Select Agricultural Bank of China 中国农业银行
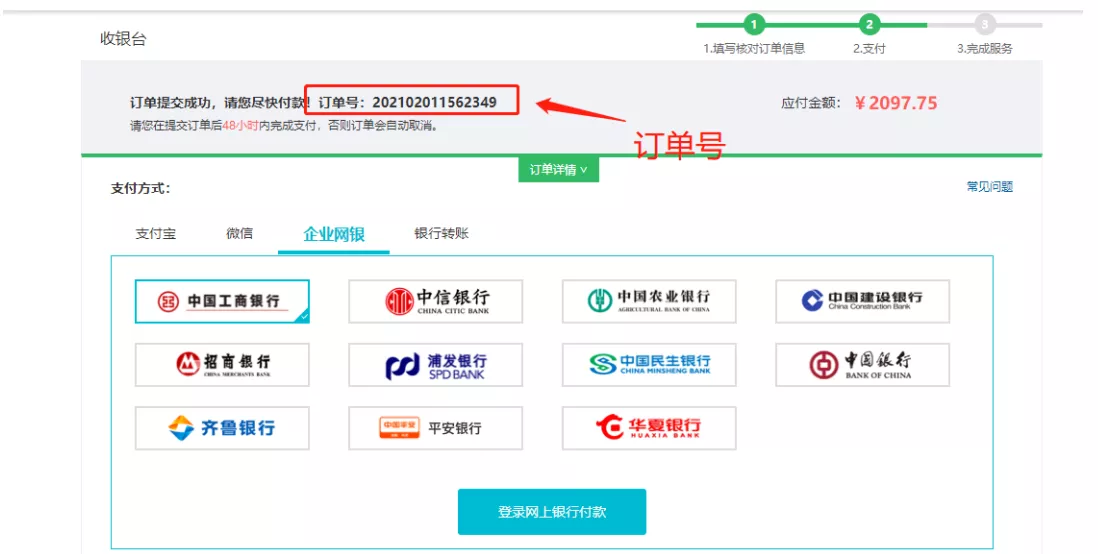 click(x=649, y=301)
